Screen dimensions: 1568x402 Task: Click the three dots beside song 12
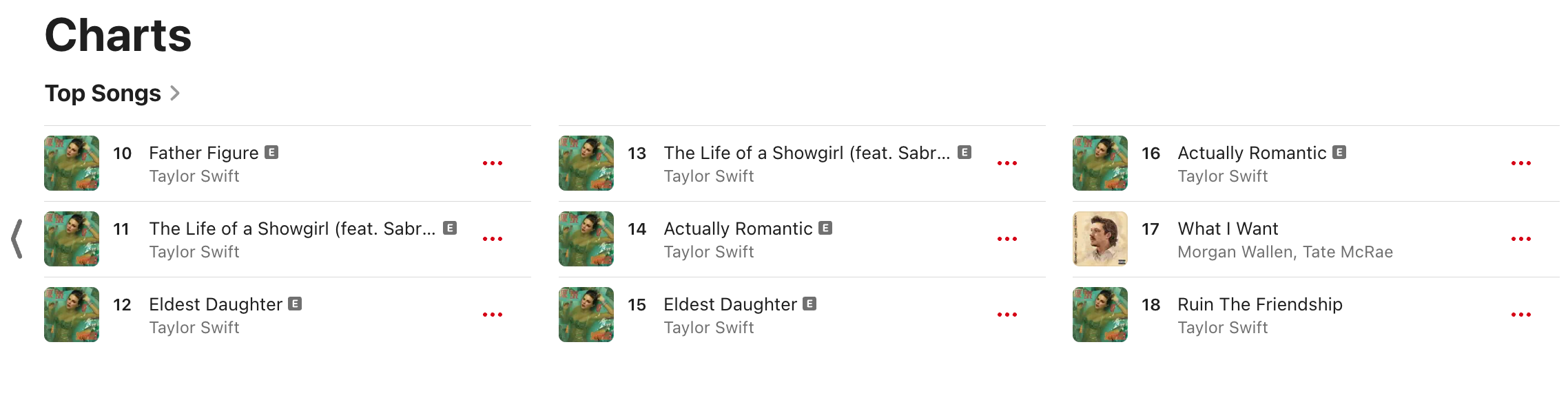(x=493, y=315)
